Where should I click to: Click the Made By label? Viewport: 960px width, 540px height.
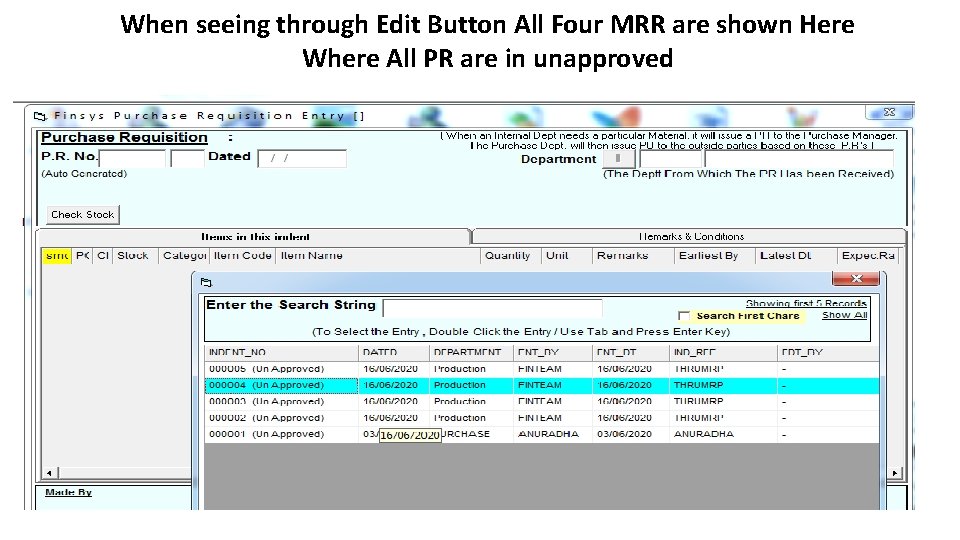[x=68, y=492]
